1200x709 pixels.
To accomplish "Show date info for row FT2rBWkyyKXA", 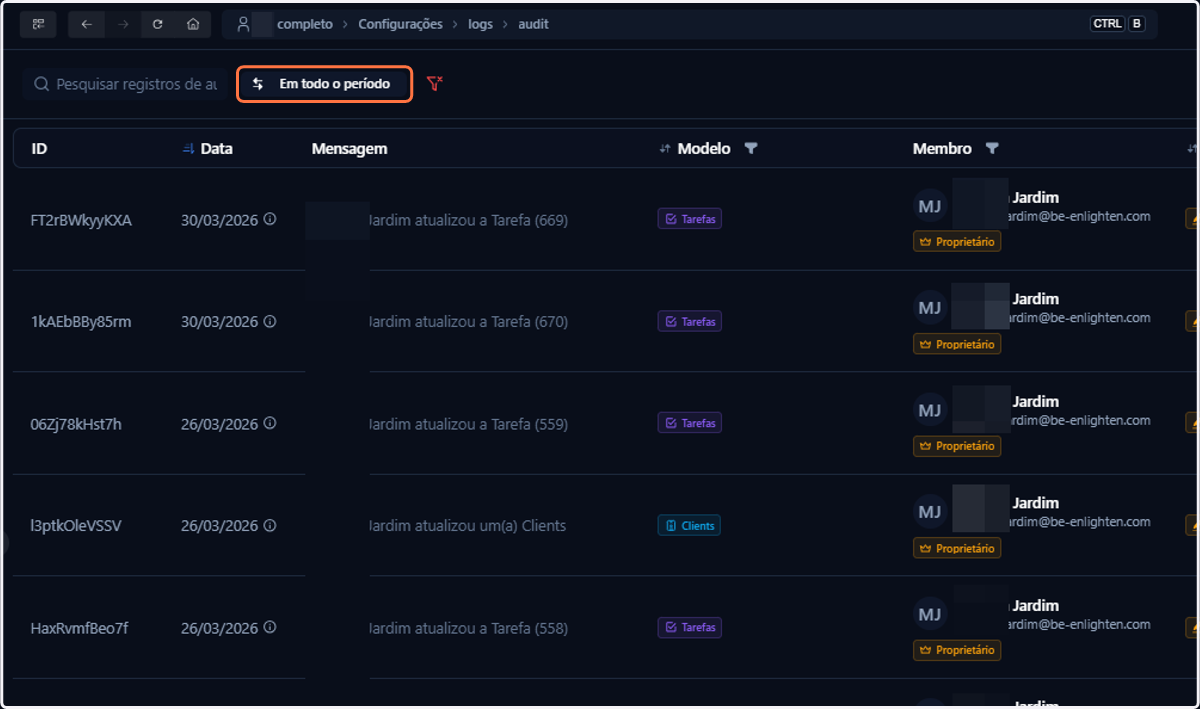I will coord(270,219).
